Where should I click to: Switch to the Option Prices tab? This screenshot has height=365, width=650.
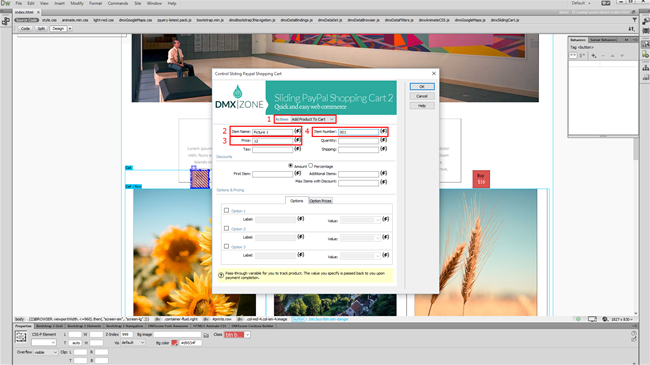320,201
